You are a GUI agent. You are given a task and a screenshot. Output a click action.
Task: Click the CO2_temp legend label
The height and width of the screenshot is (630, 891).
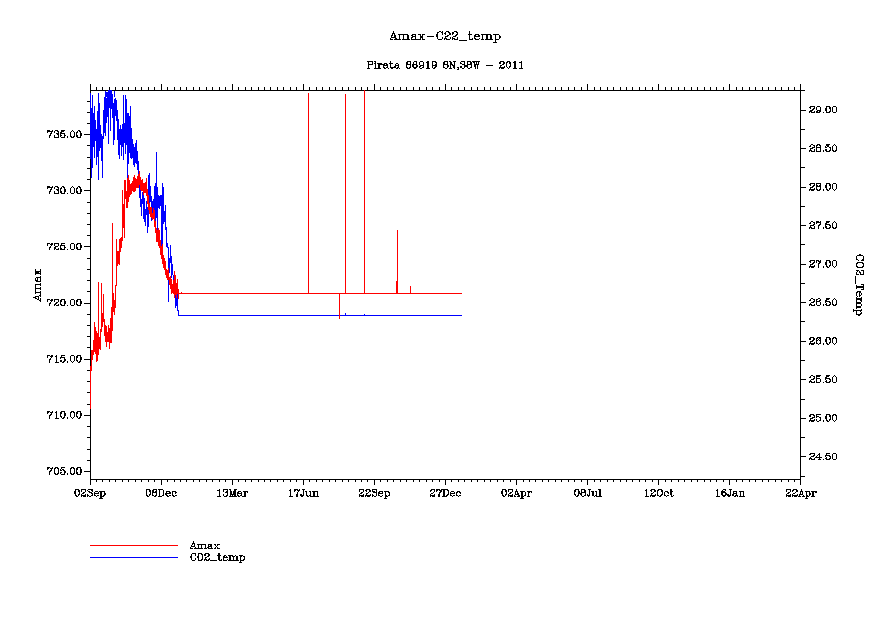(217, 557)
